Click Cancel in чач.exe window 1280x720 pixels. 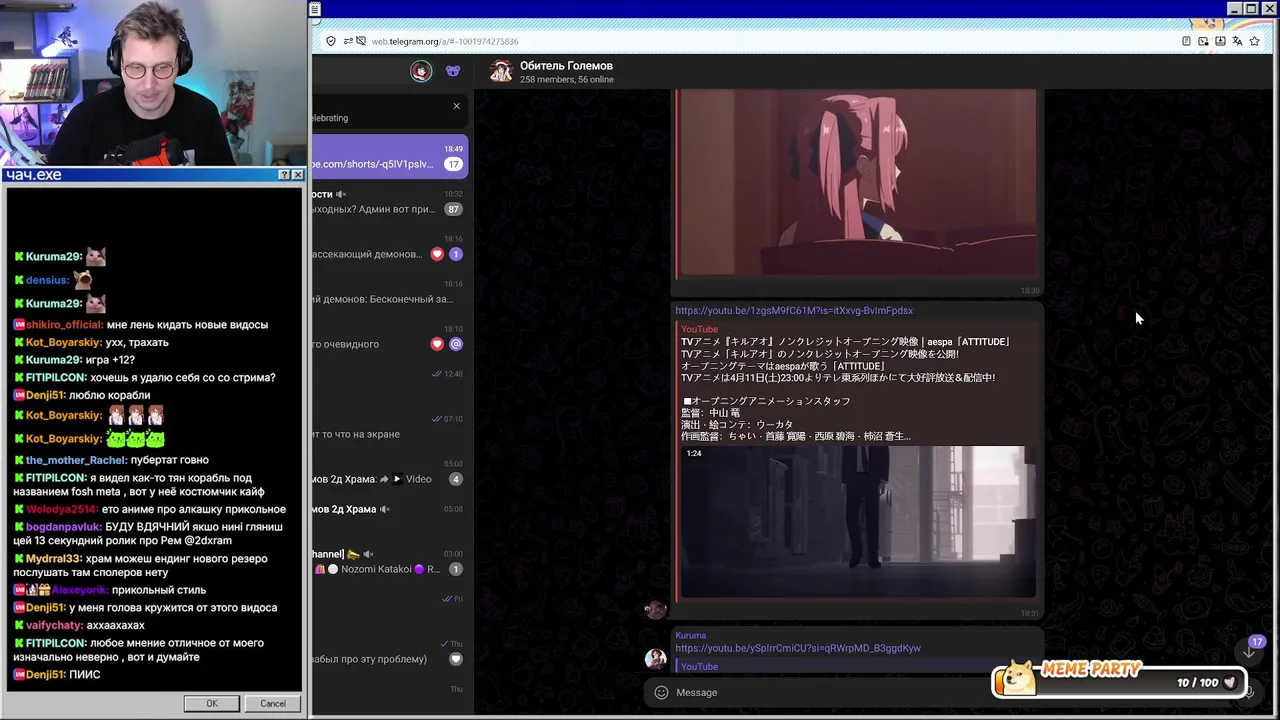[x=273, y=703]
